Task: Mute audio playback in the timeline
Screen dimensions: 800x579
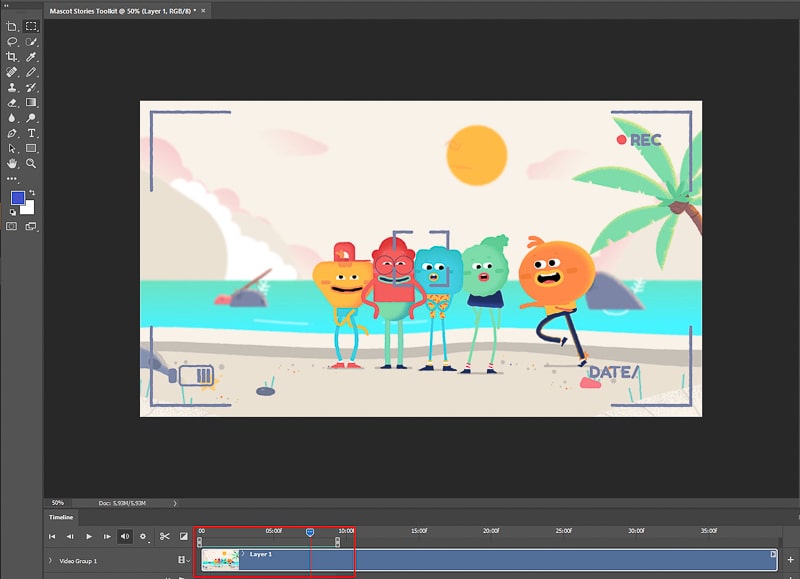Action: 123,536
